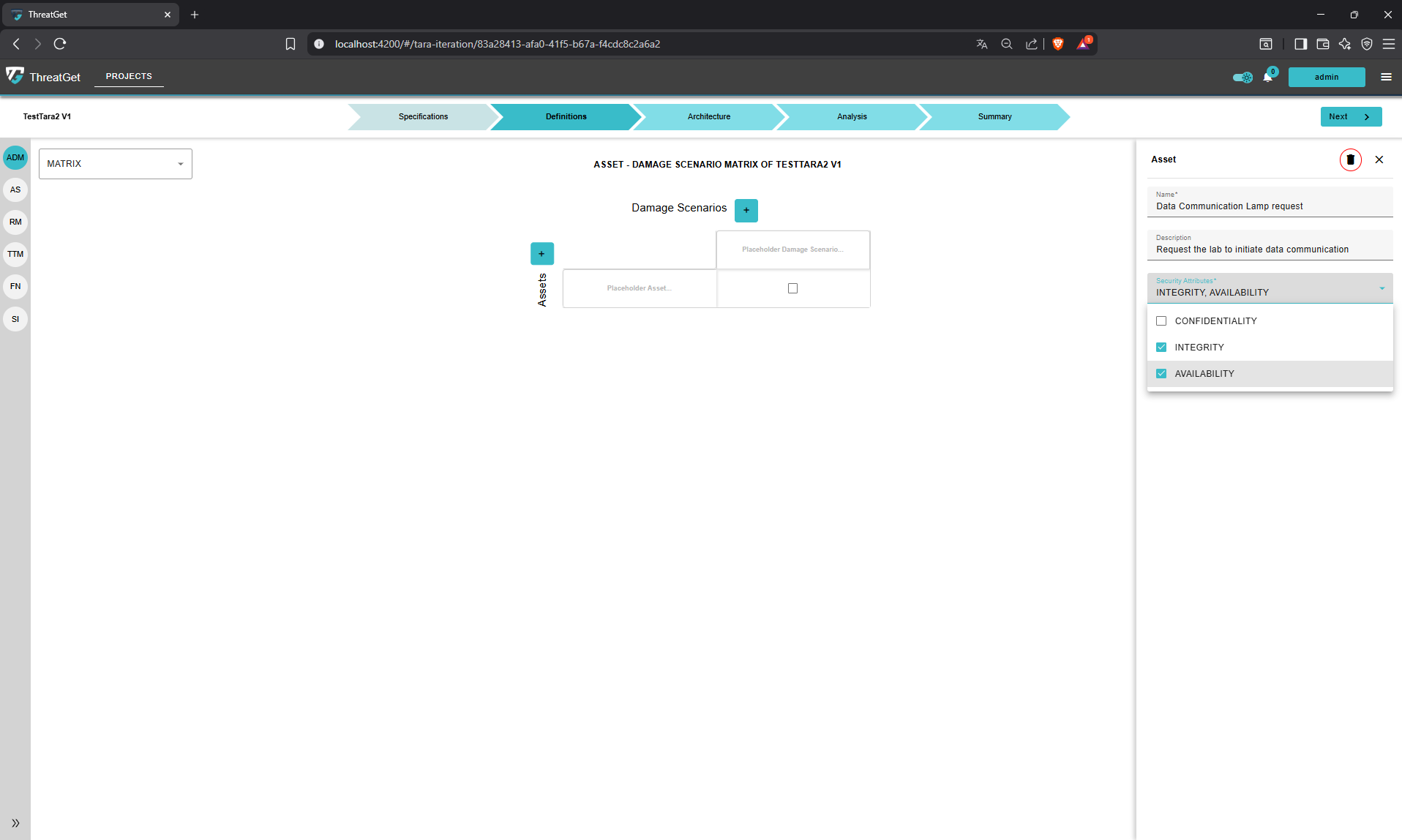Viewport: 1402px width, 840px height.
Task: Edit the asset Description field
Action: coord(1269,250)
